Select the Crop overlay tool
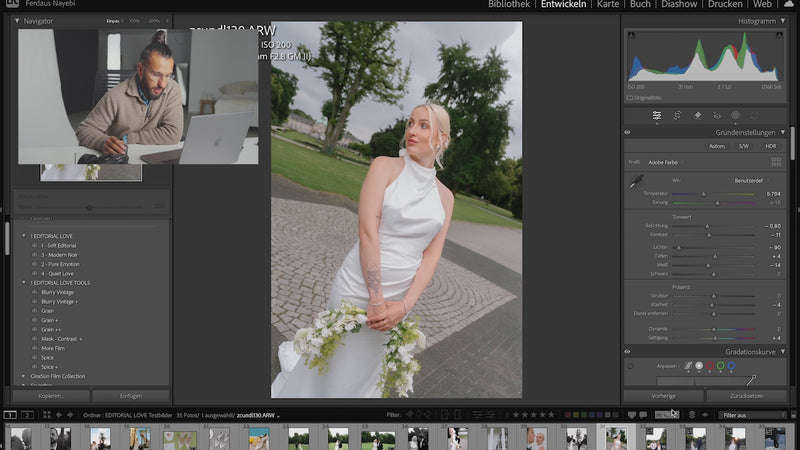This screenshot has width=800, height=450. [x=677, y=115]
